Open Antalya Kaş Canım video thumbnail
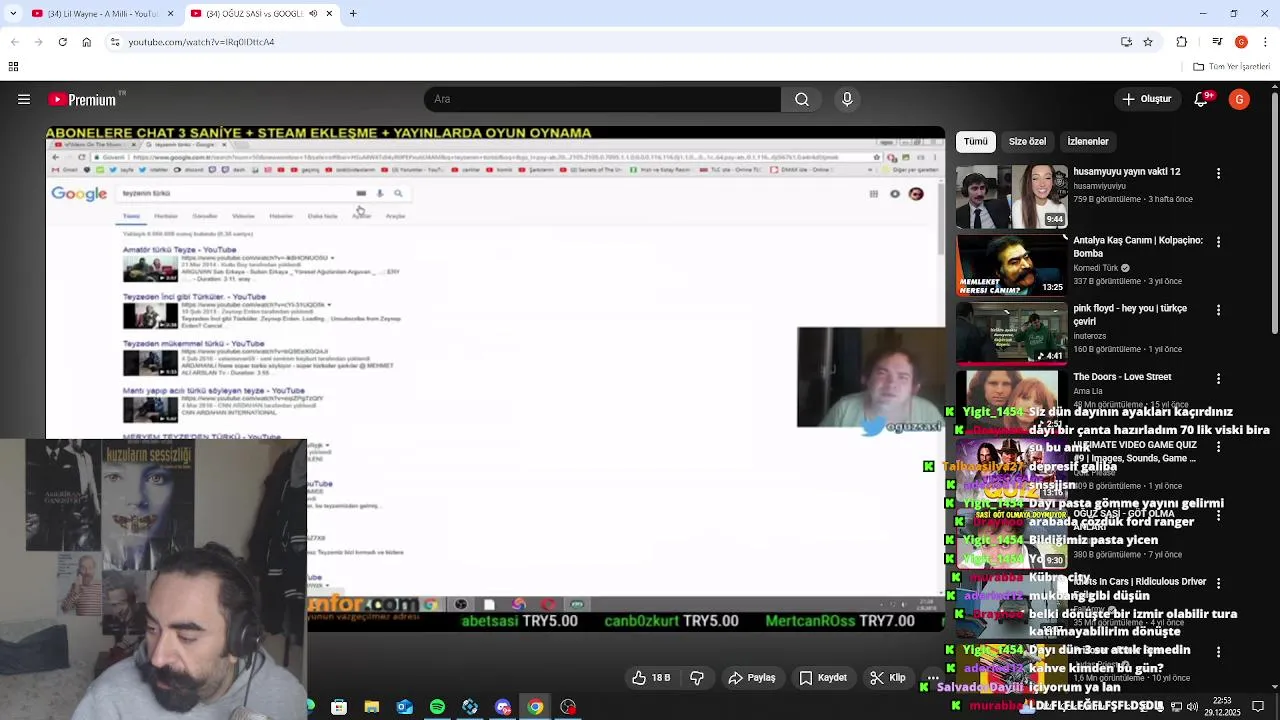 click(x=1012, y=265)
